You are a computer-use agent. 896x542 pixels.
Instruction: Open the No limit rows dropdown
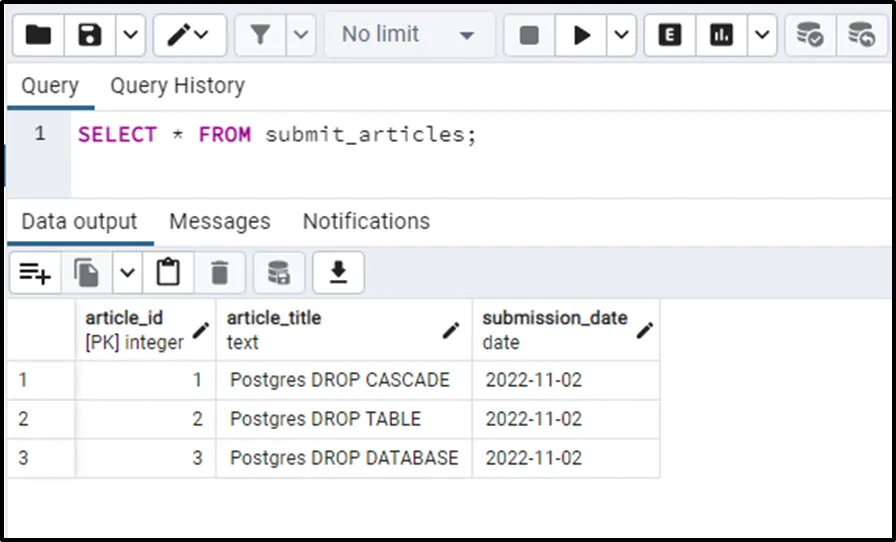[x=408, y=35]
